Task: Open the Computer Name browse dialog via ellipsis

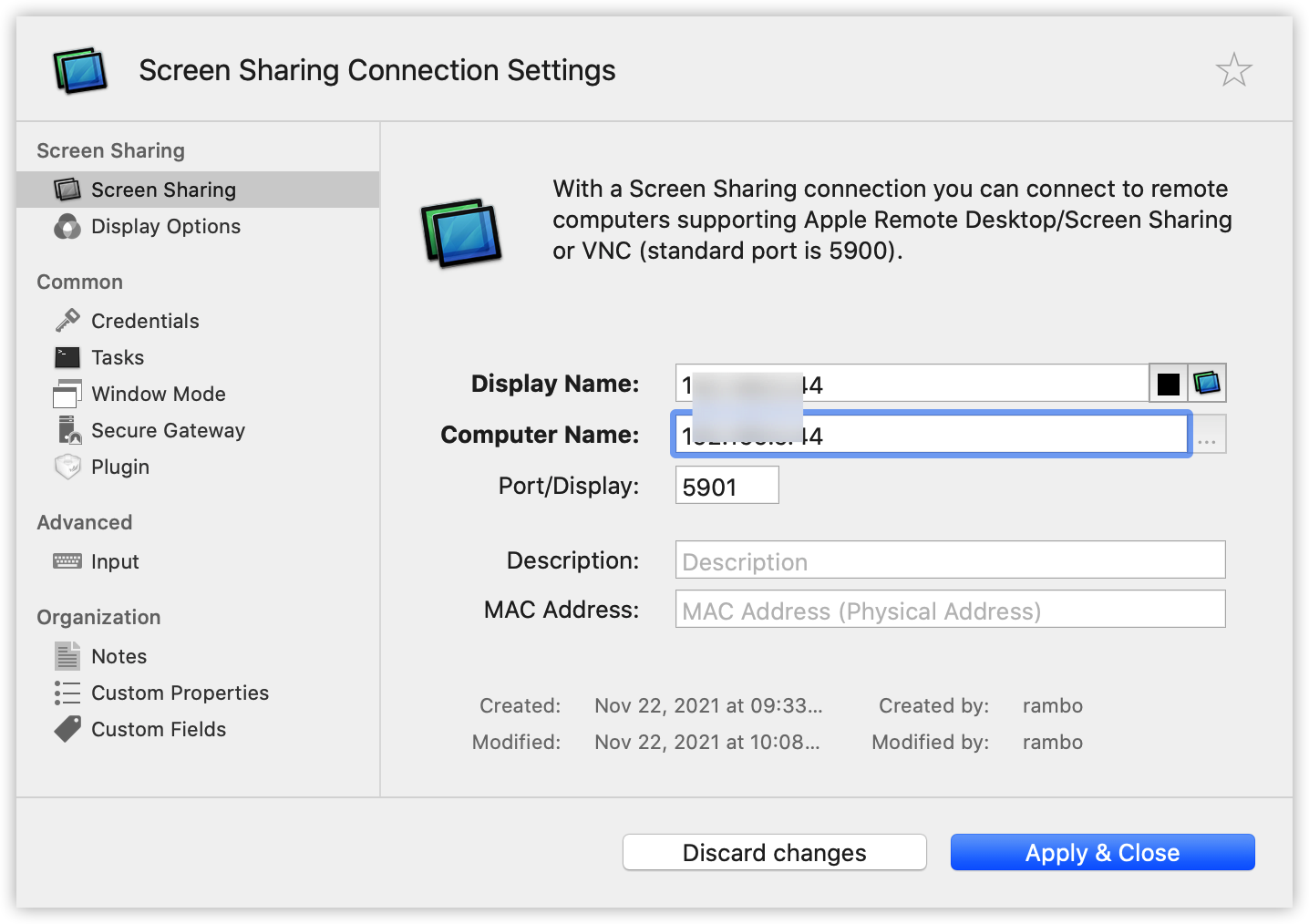Action: 1208,434
